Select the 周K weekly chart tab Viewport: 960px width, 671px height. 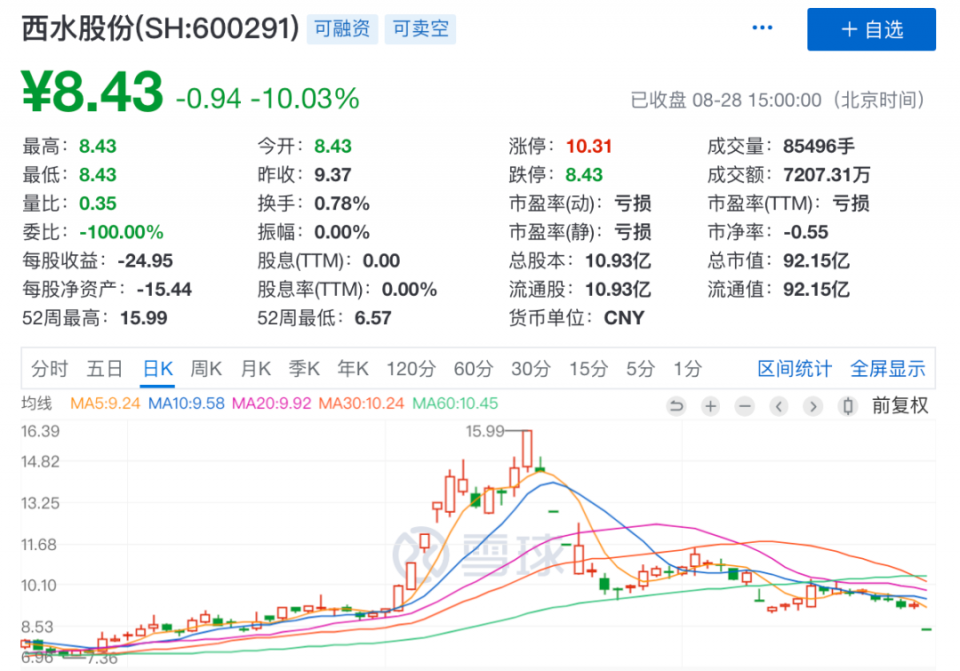point(206,369)
